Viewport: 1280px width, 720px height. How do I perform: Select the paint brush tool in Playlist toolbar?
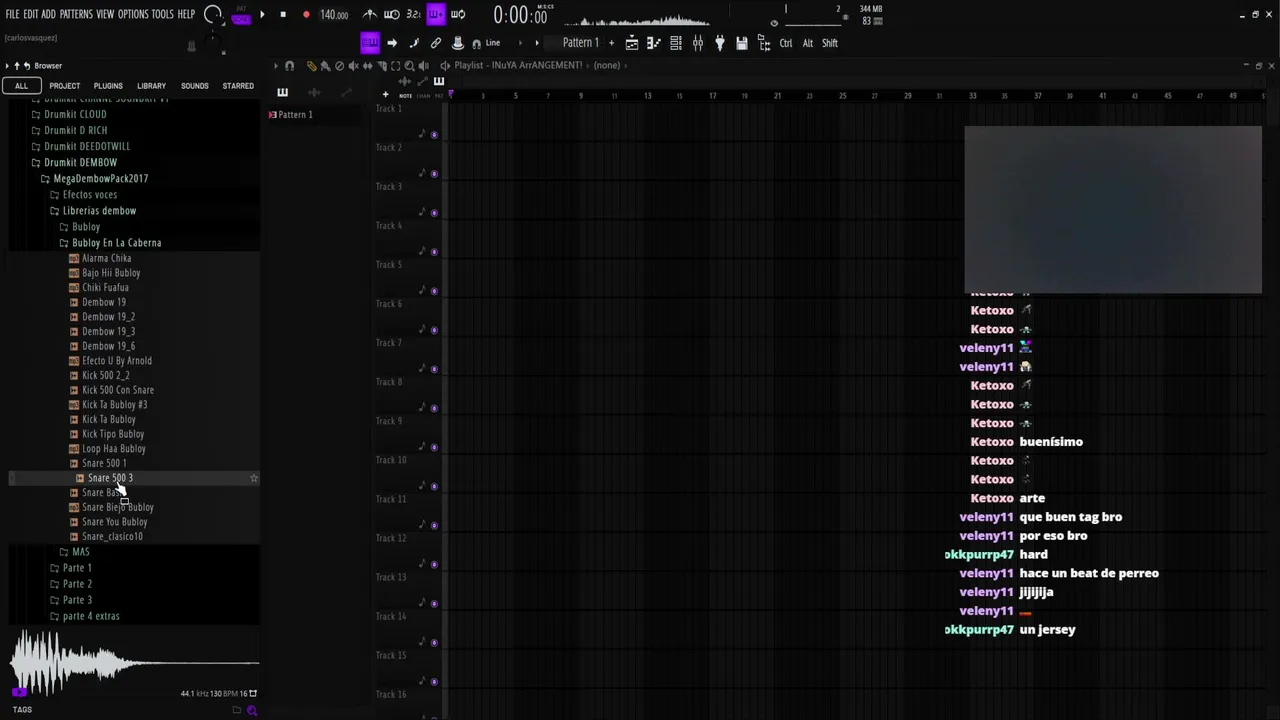(326, 65)
